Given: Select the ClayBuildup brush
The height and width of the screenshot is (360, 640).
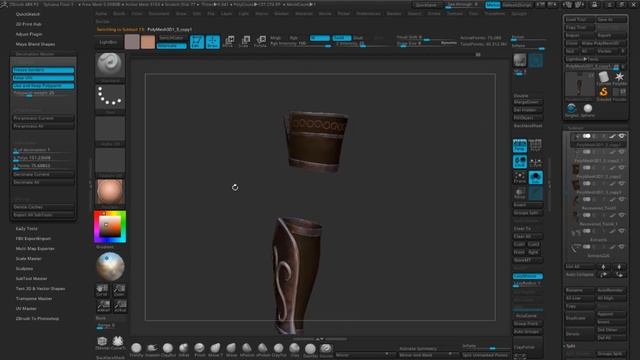Looking at the screenshot, I should (x=168, y=348).
